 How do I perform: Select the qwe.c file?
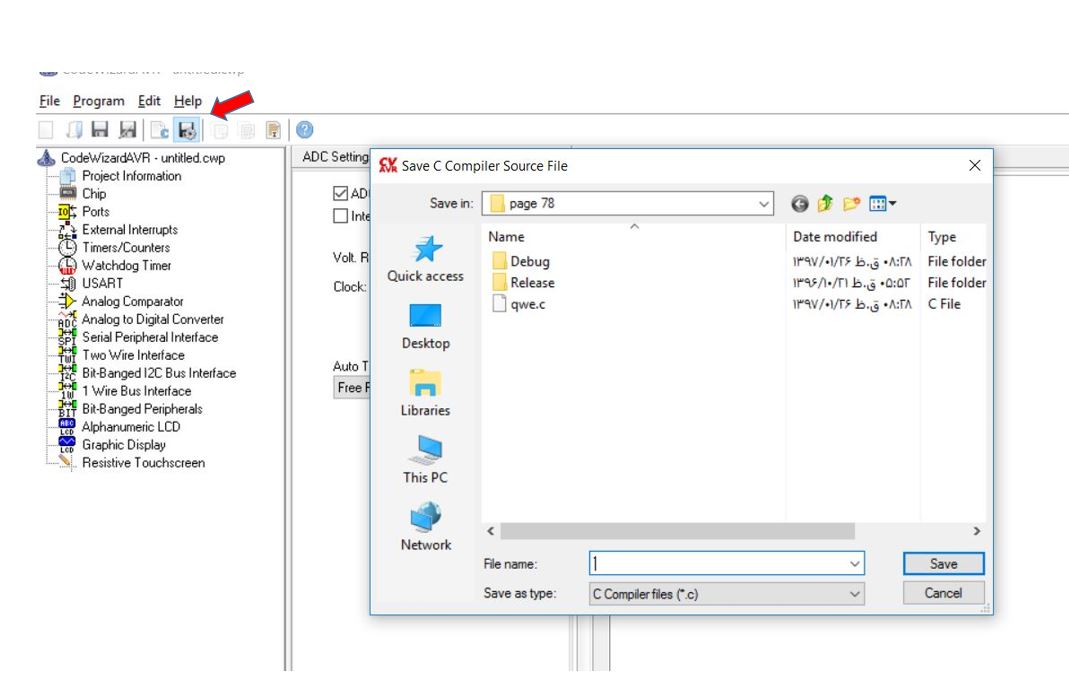(x=519, y=304)
